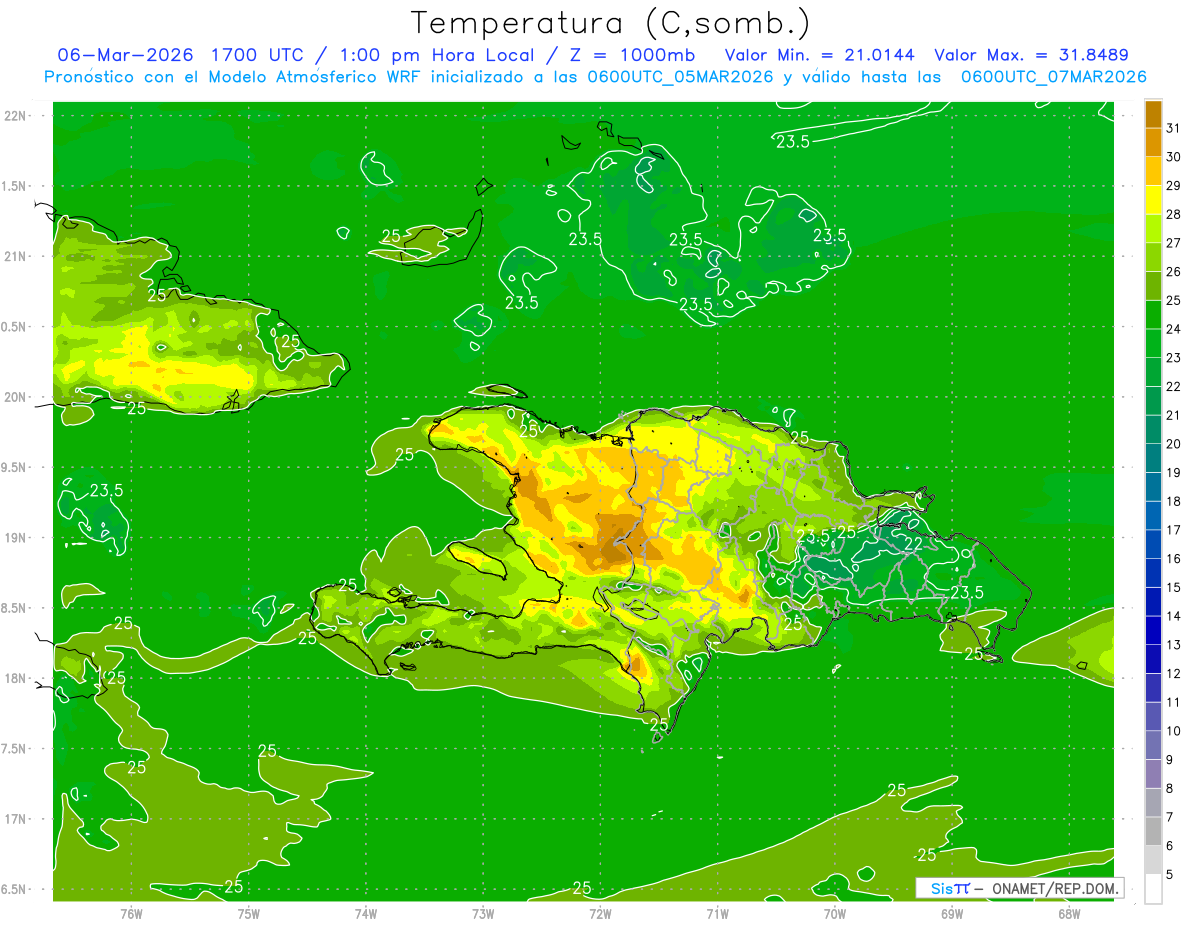Click the '70W' longitude axis label

(x=835, y=914)
